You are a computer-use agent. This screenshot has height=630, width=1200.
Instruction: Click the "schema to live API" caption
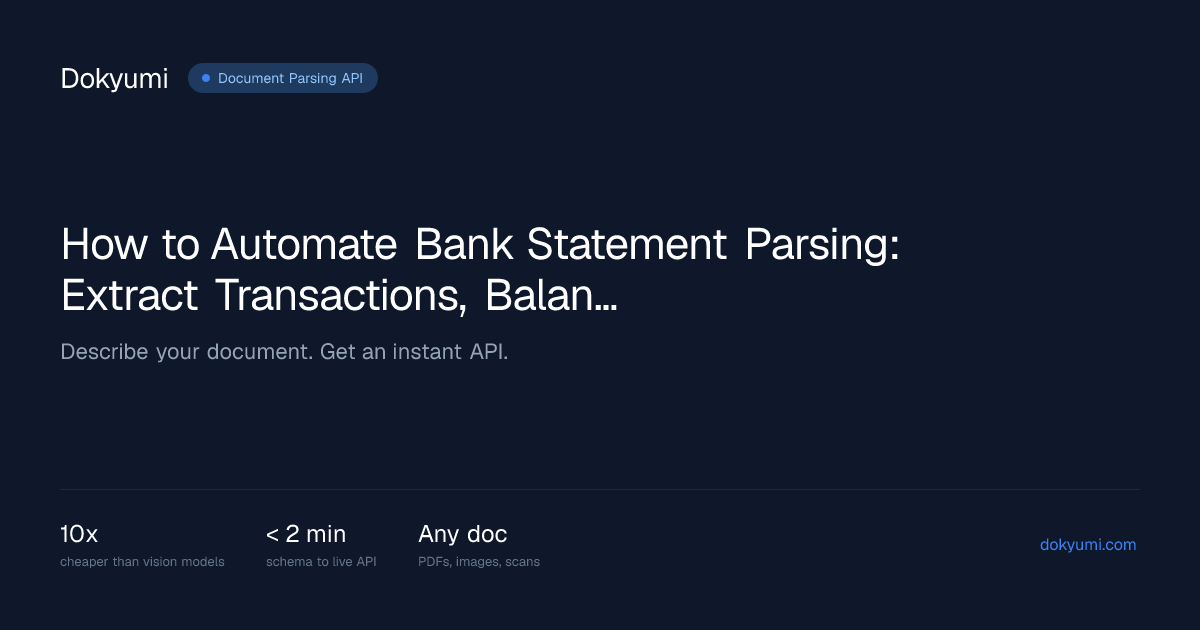click(x=321, y=562)
